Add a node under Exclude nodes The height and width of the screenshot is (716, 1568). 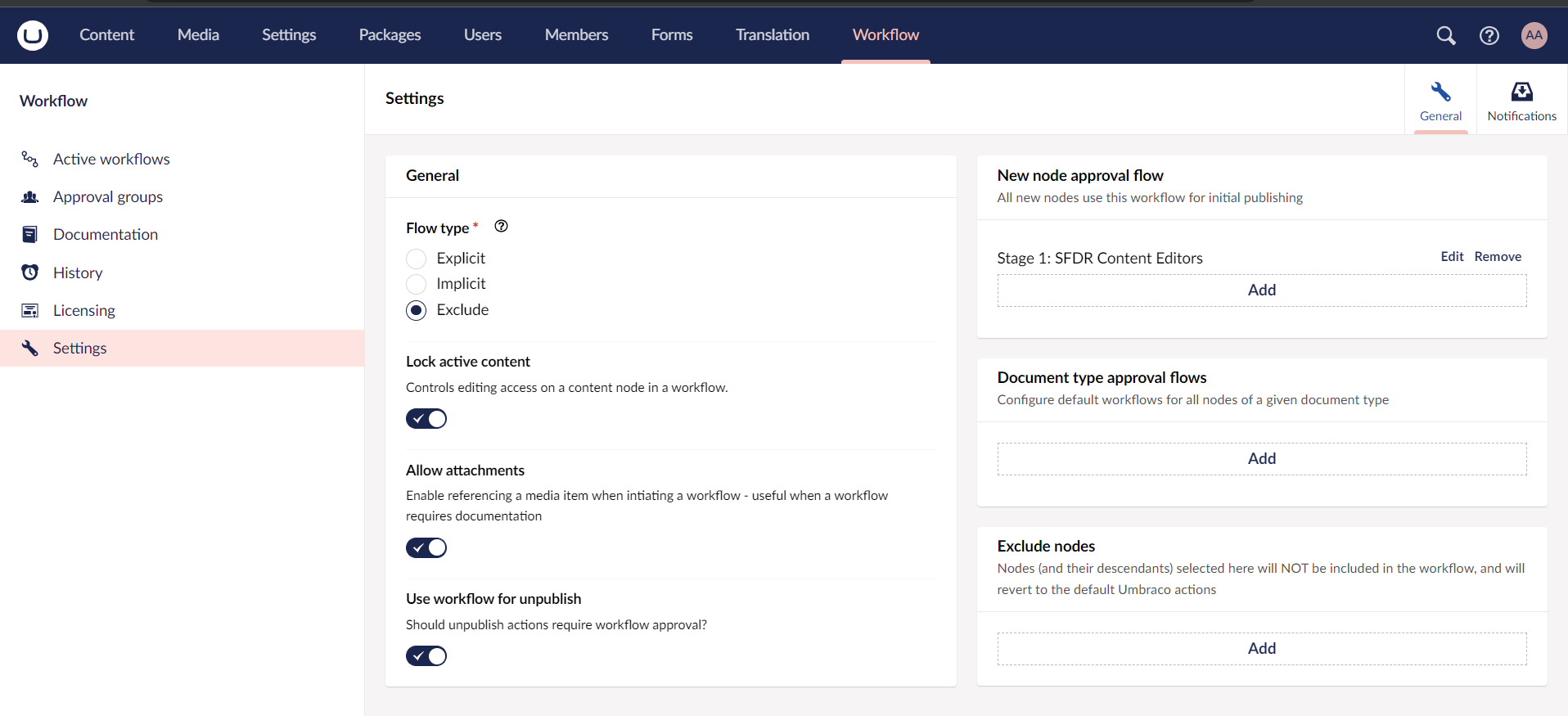[x=1262, y=649]
